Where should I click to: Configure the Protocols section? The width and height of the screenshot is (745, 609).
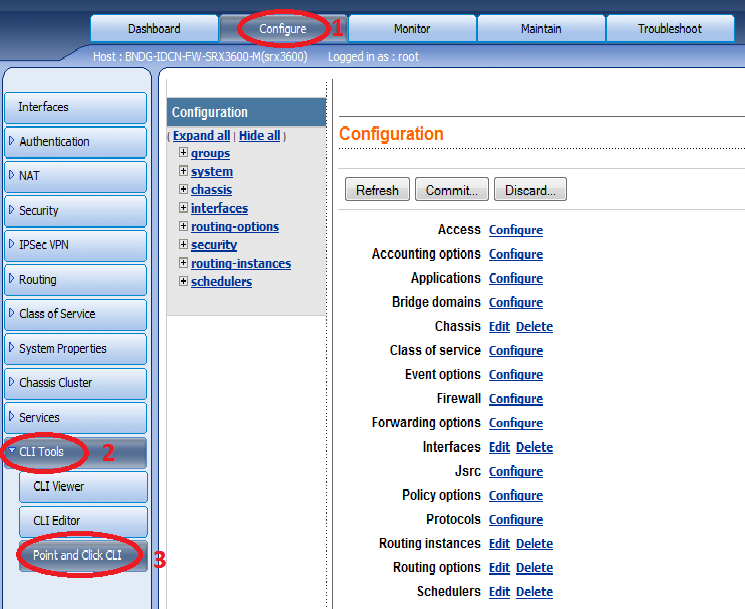point(516,520)
